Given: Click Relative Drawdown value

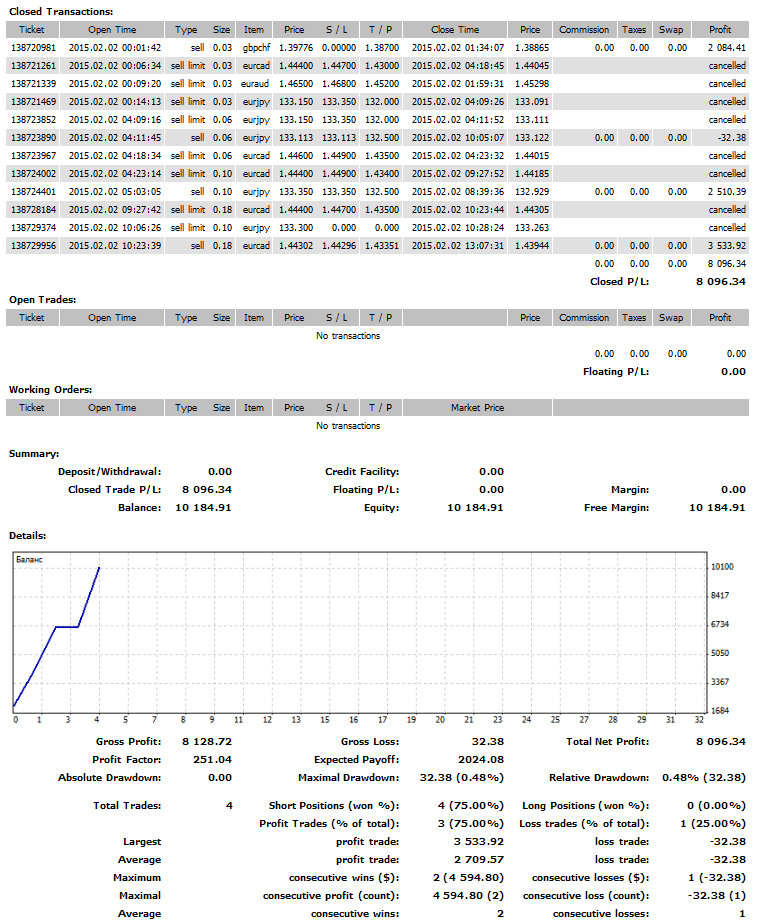Looking at the screenshot, I should tap(704, 778).
